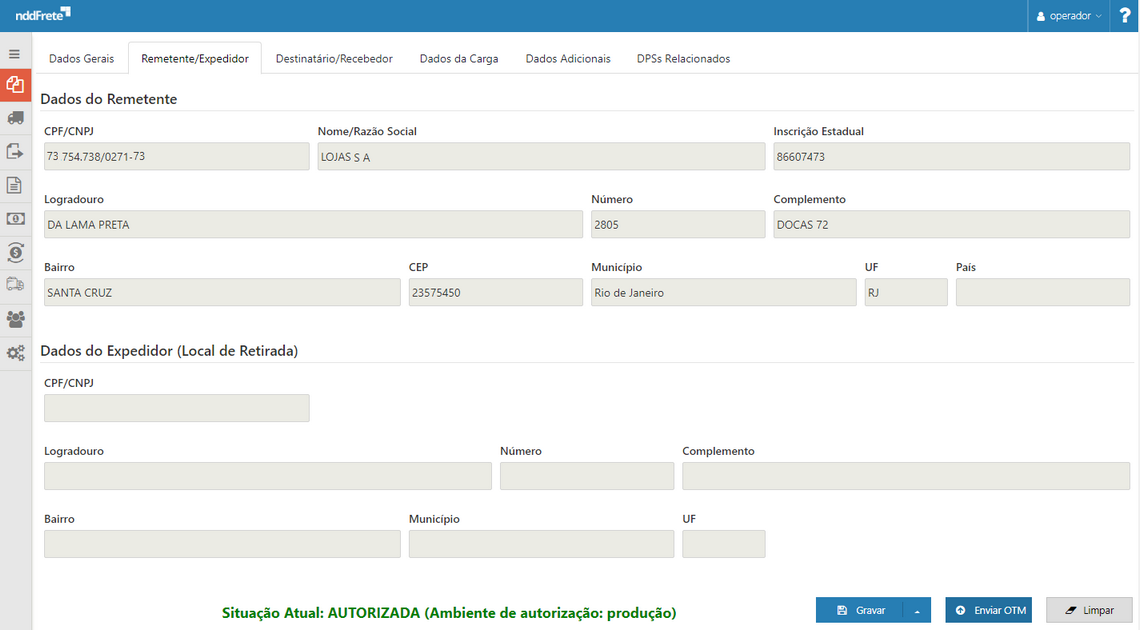
Task: Click the empty País field
Action: pyautogui.click(x=1043, y=292)
